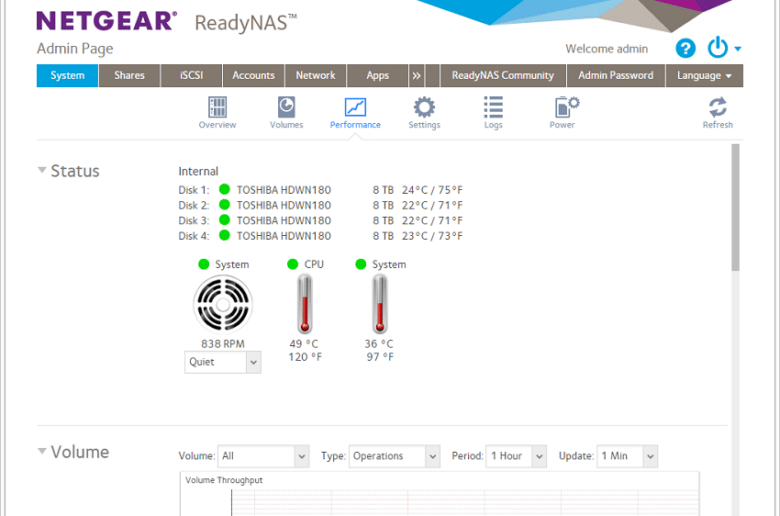Viewport: 780px width, 516px height.
Task: Click the 49 °C CPU temperature
Action: [x=304, y=344]
